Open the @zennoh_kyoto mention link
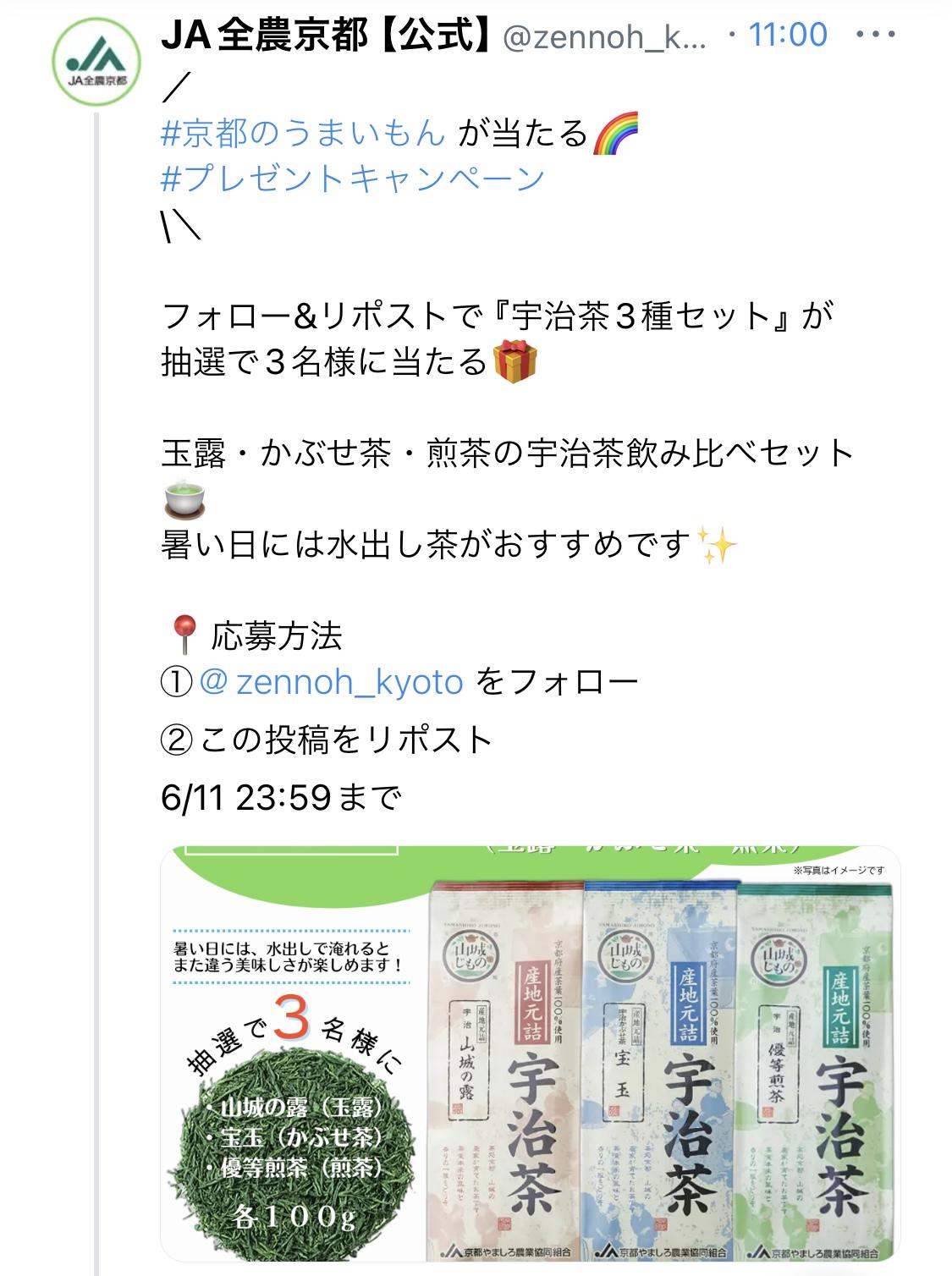952x1276 pixels. [331, 682]
